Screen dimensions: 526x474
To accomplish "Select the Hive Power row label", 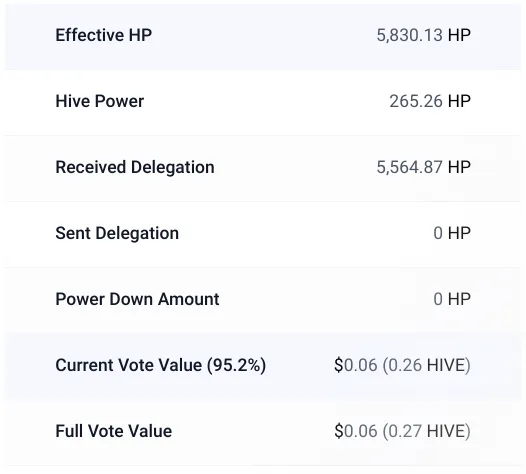I will 100,101.
